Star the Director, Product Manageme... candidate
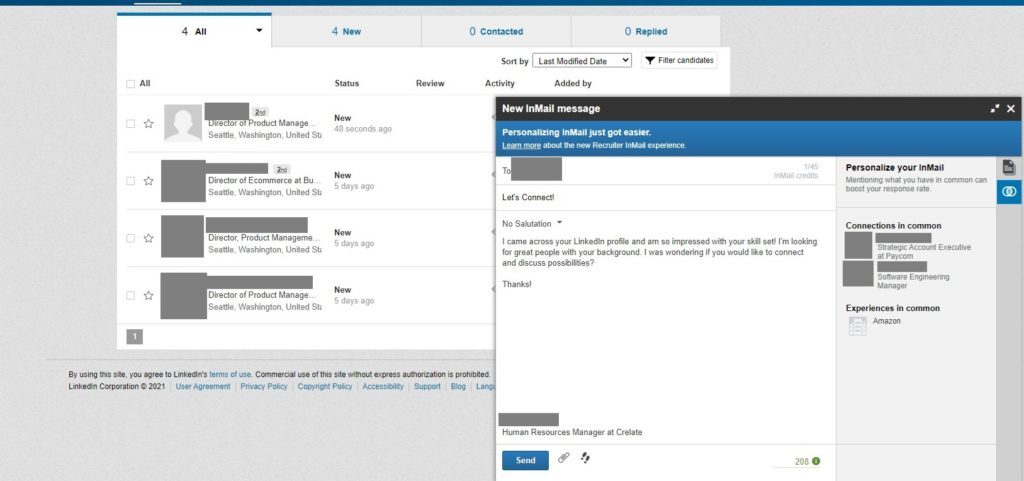The image size is (1024, 481). point(148,238)
